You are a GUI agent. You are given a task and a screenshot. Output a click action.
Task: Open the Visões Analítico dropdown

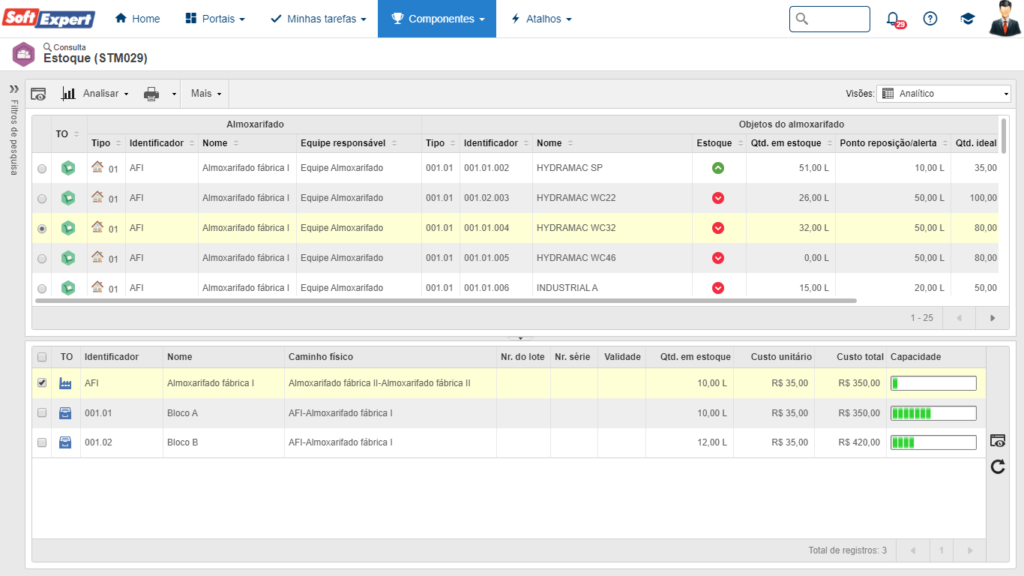click(x=944, y=93)
